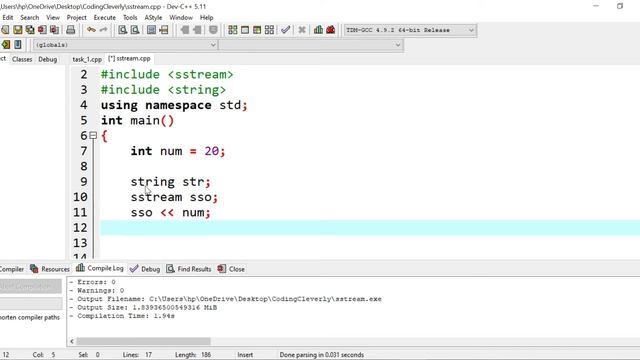Click the Goto Line toolbar icon

164,30
